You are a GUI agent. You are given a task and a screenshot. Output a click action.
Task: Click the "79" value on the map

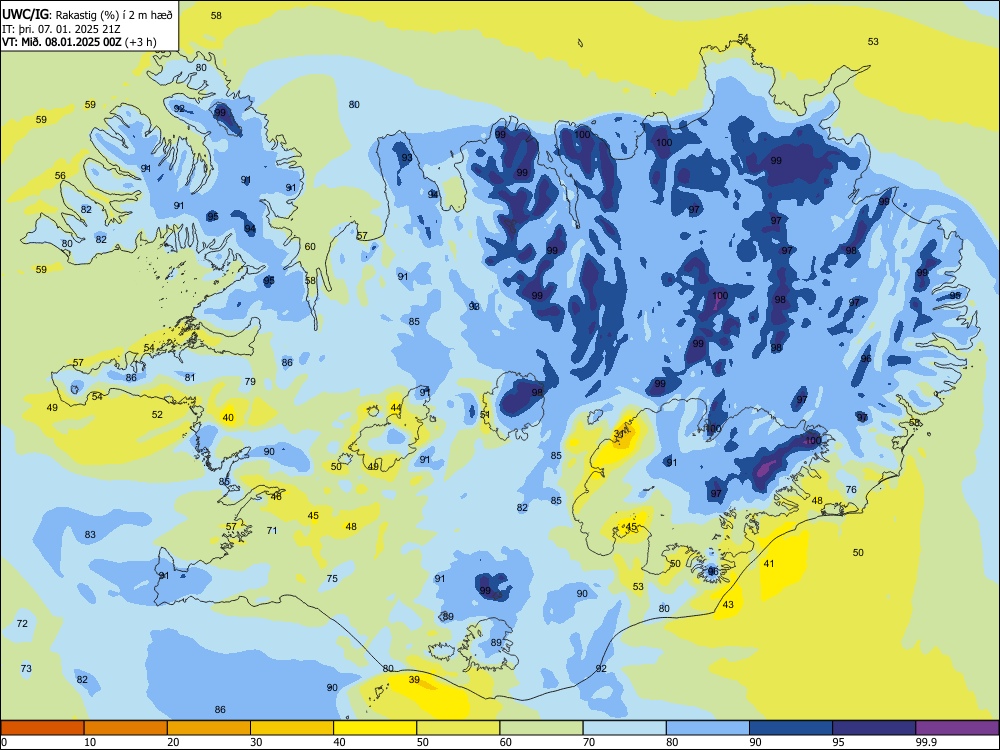(250, 381)
